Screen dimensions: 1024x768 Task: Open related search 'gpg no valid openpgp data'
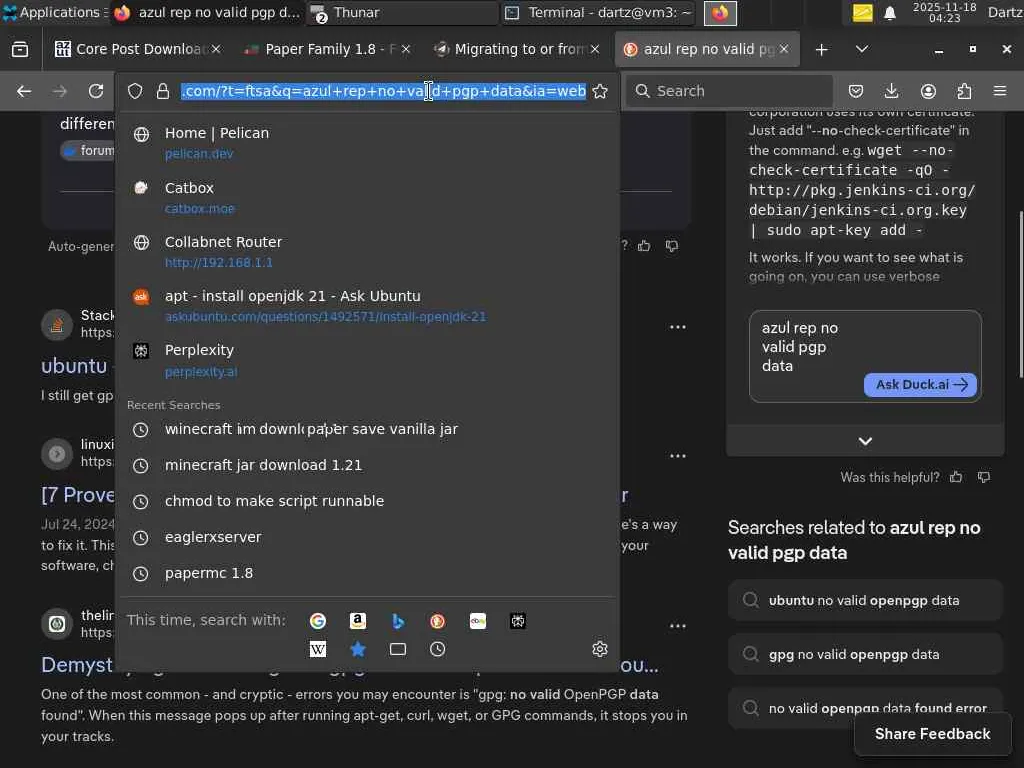click(865, 654)
